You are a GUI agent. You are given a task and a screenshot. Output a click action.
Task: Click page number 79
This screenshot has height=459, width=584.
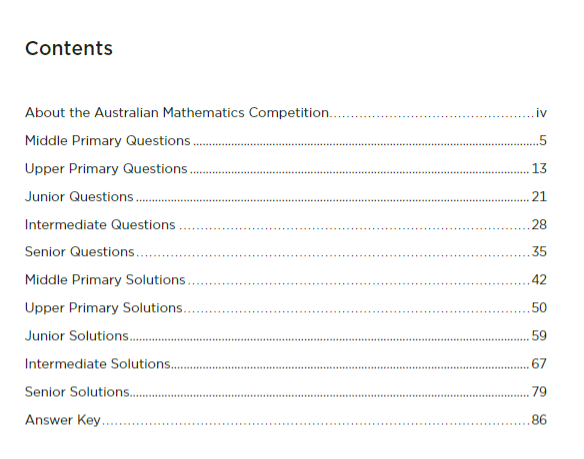click(539, 392)
